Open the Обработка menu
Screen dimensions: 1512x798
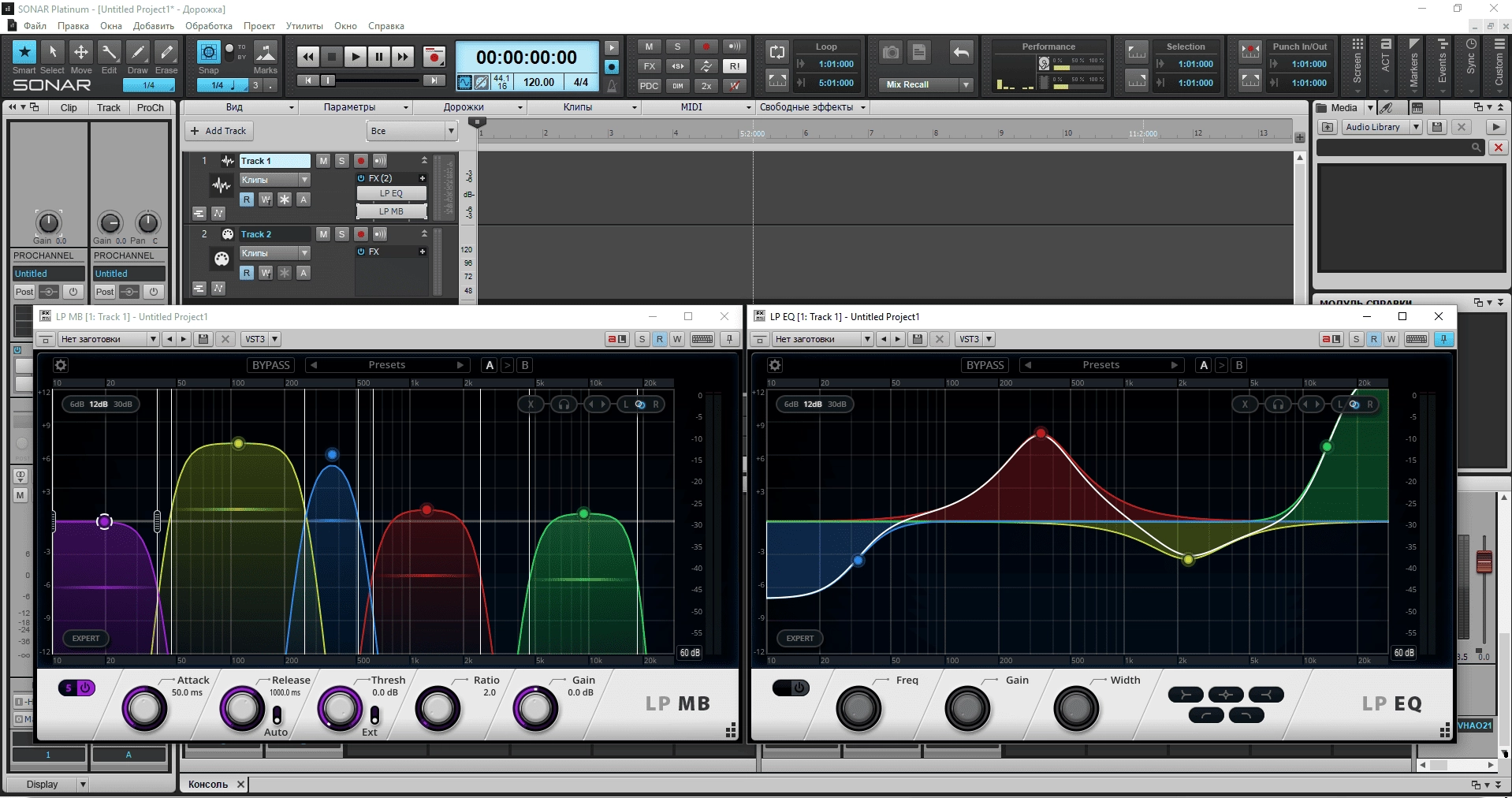coord(209,26)
